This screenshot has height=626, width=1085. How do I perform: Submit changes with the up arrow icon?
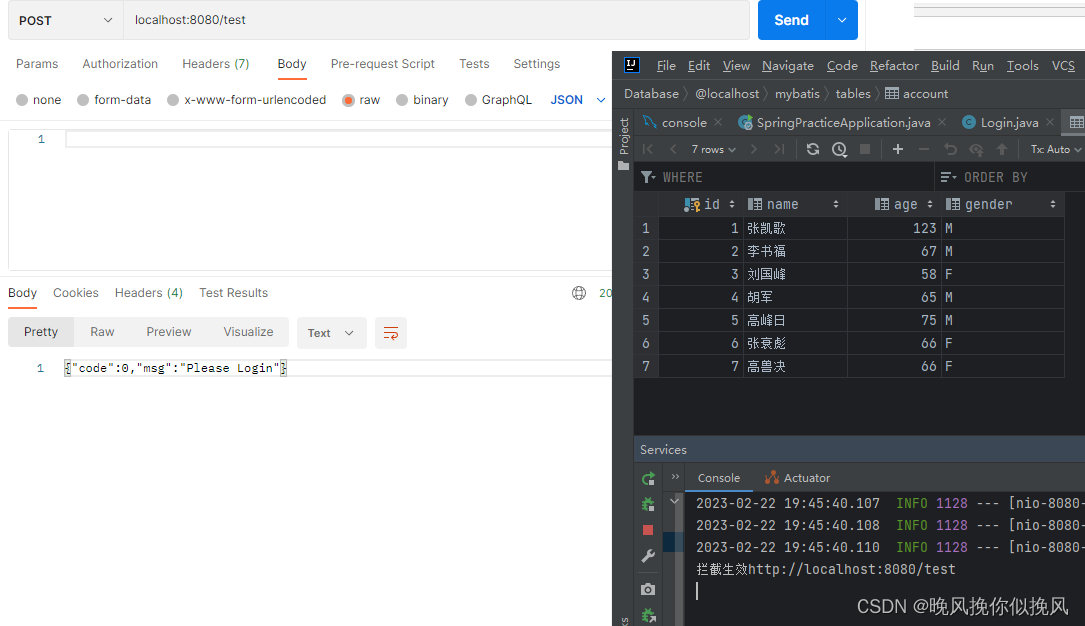[x=1002, y=149]
